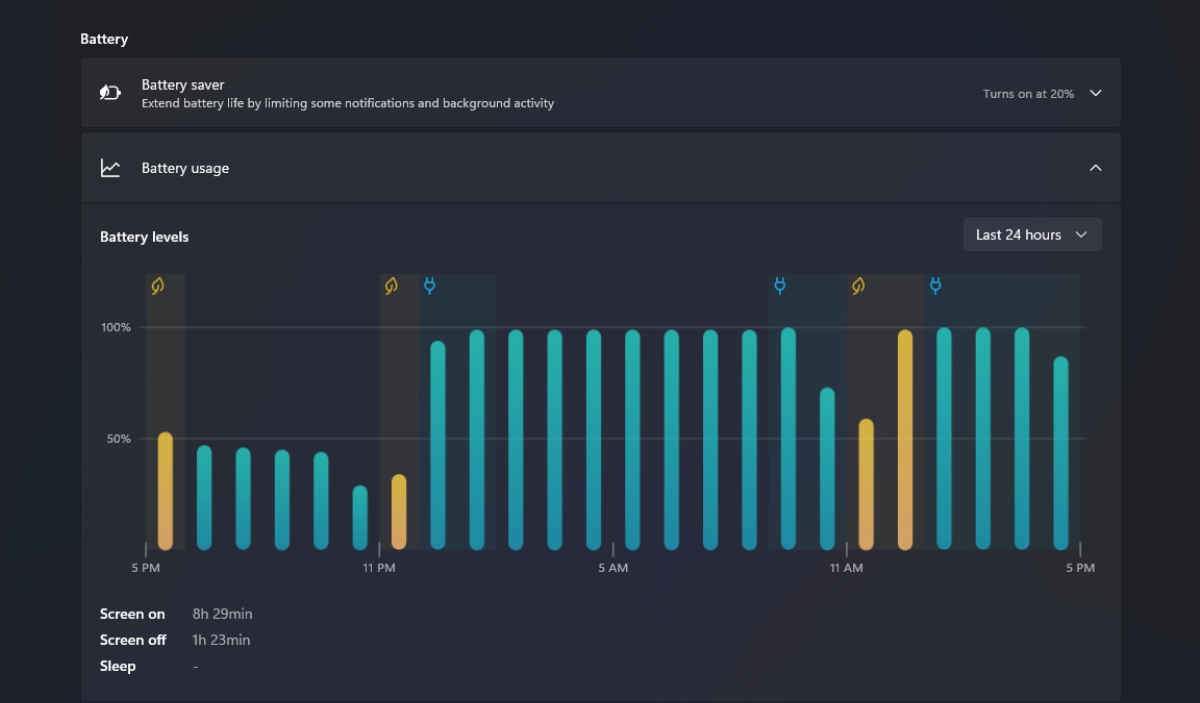Collapse the Battery usage section chevron
Screen dimensions: 1200x703
(1095, 168)
